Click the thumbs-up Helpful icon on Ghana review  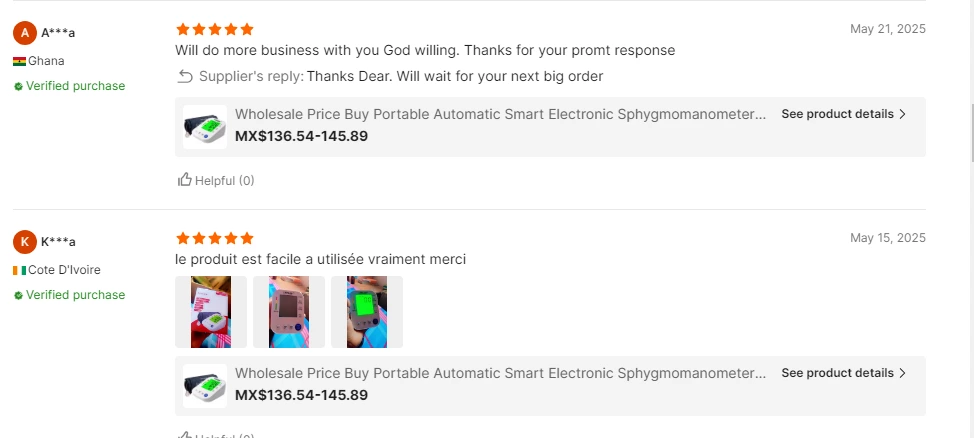pos(184,180)
